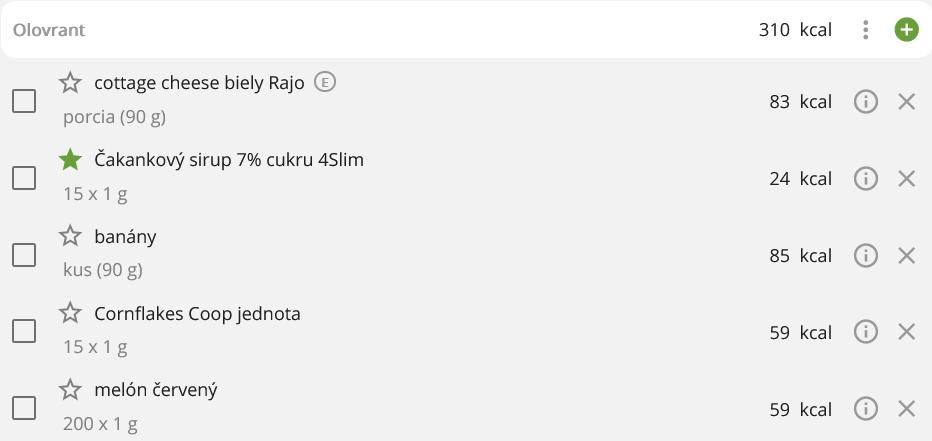Mark Cornflakes Coop jednota as favorite

click(70, 314)
